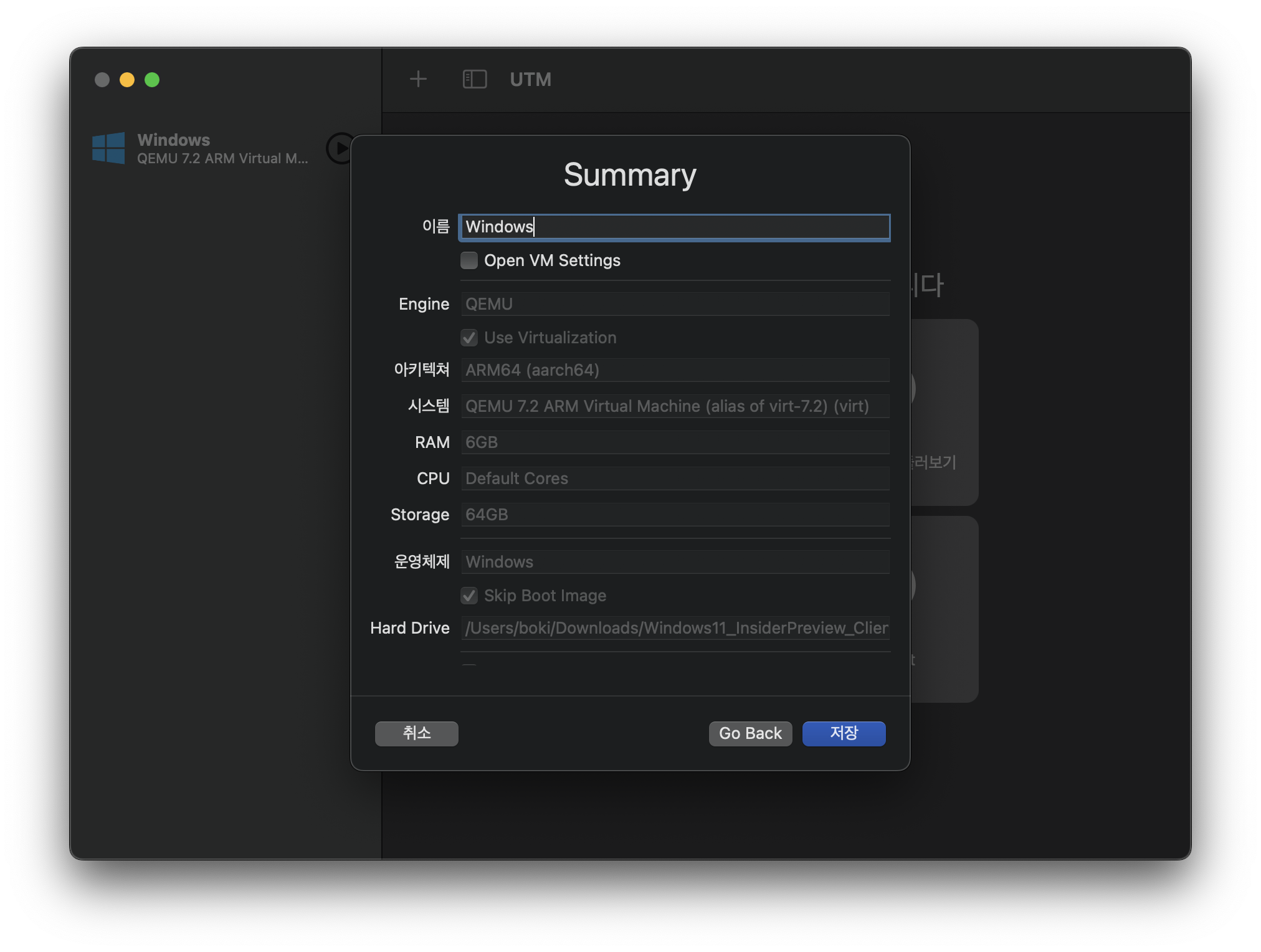Toggle Use Virtualization checkbox

tap(469, 338)
